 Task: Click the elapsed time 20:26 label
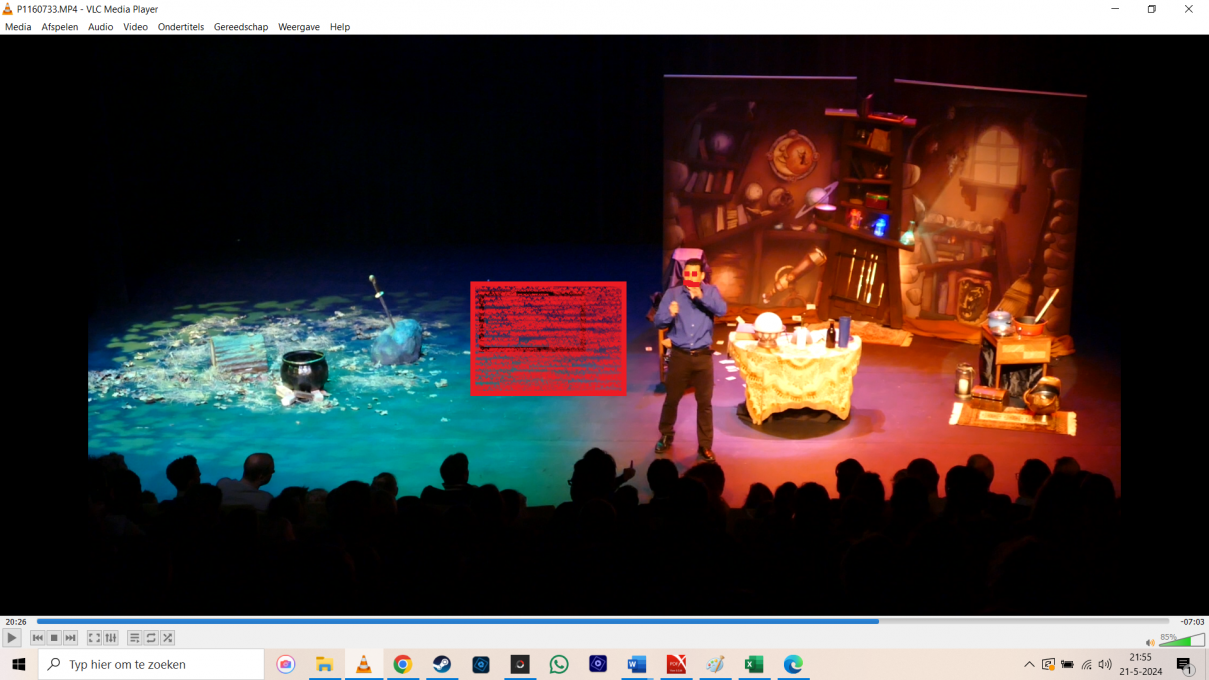click(16, 622)
